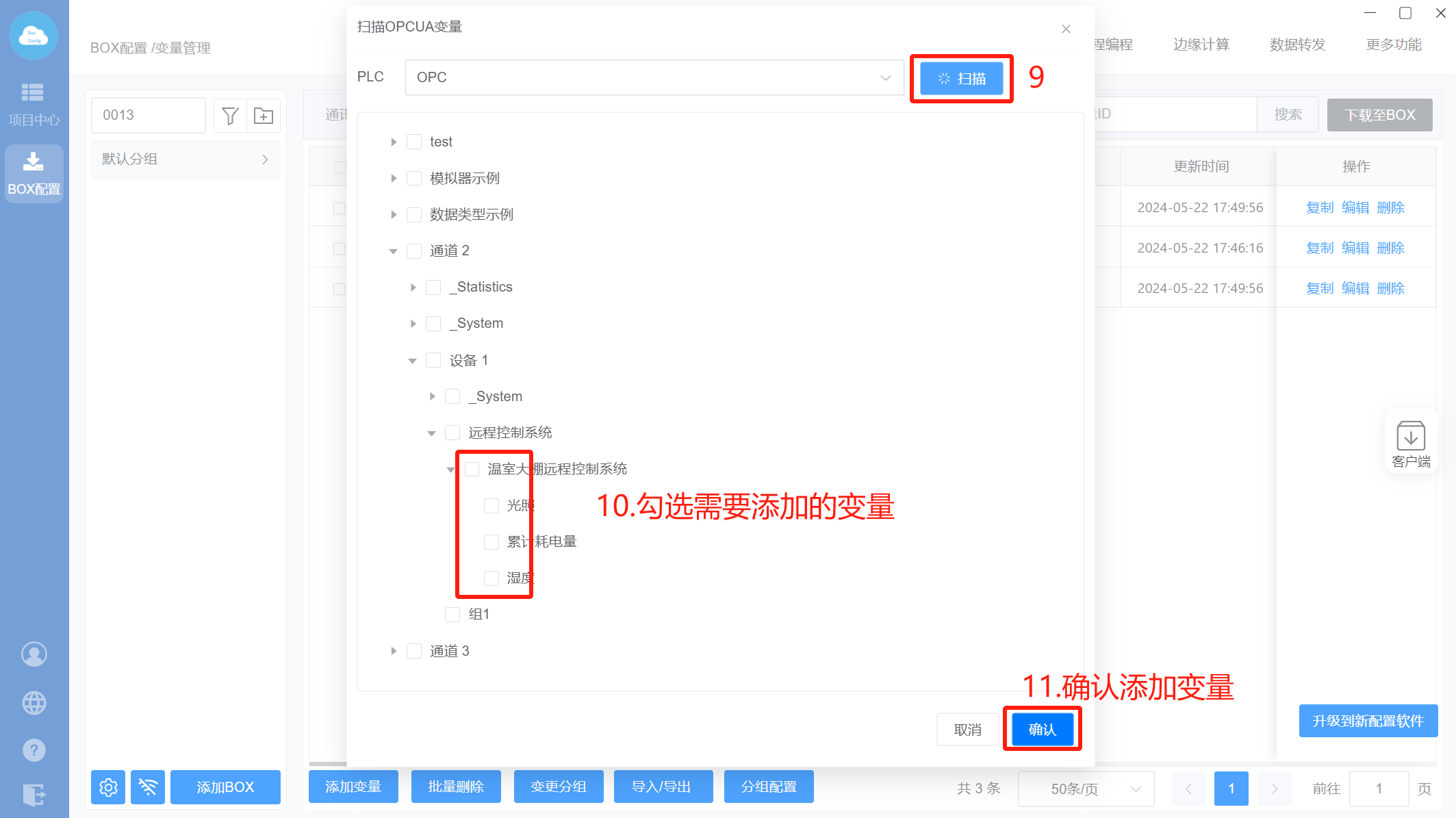This screenshot has width=1456, height=818.
Task: Click the globe language icon
Action: click(34, 703)
